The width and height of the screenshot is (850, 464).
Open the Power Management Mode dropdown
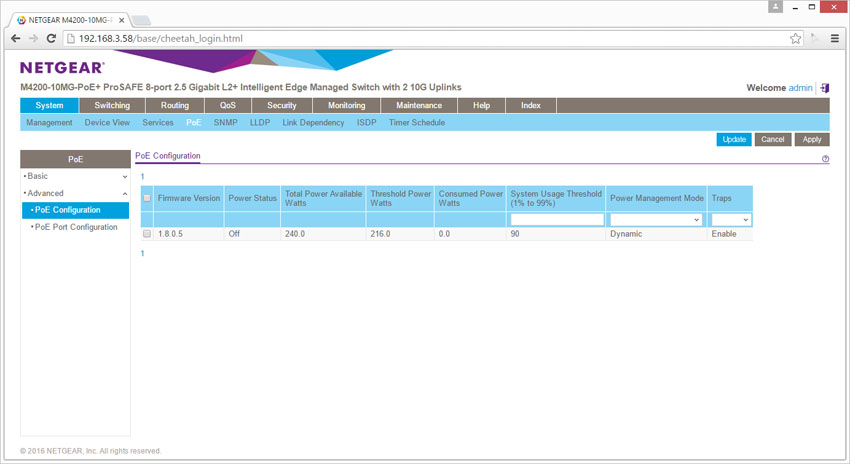tap(656, 220)
